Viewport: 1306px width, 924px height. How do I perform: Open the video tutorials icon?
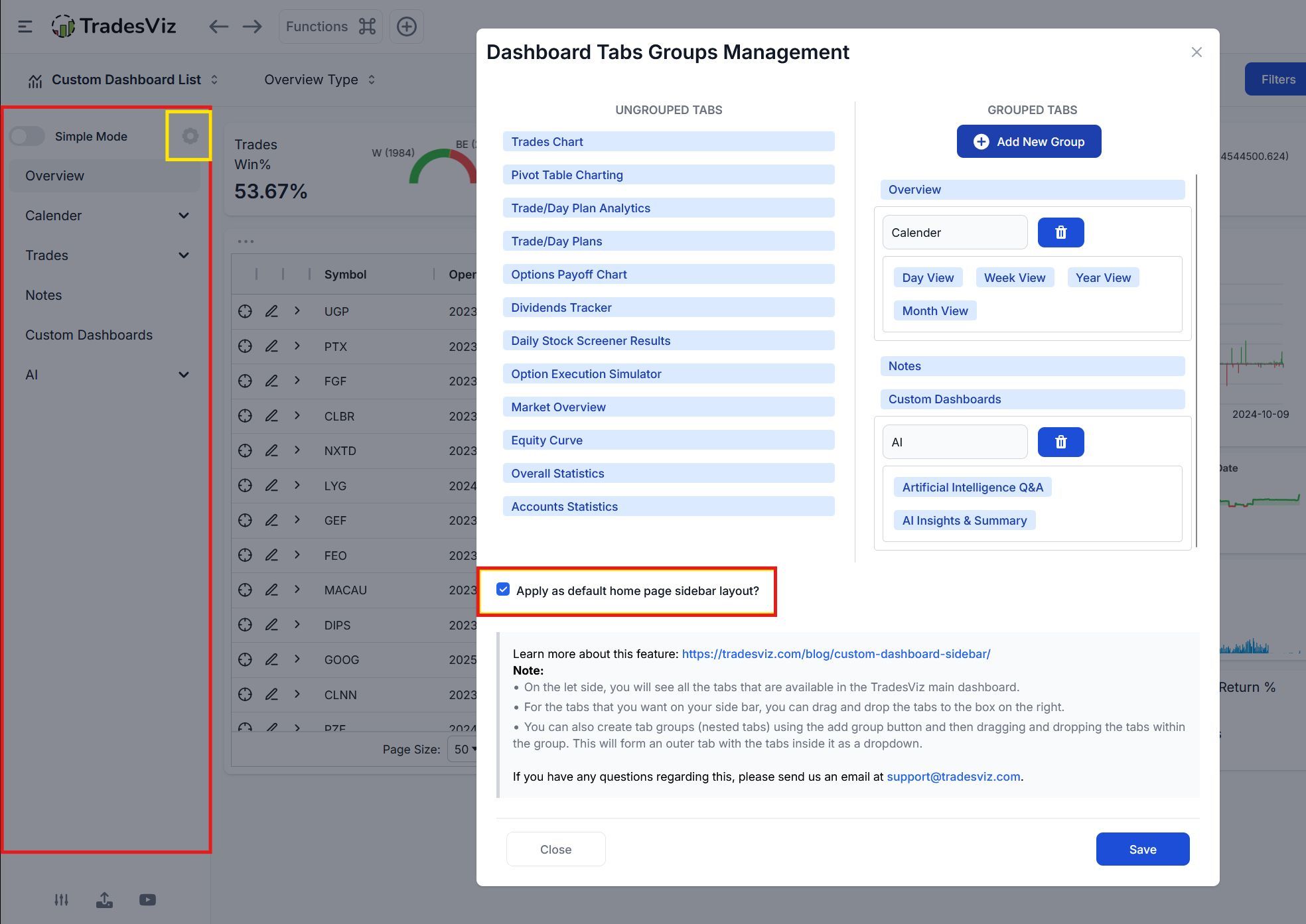tap(147, 900)
